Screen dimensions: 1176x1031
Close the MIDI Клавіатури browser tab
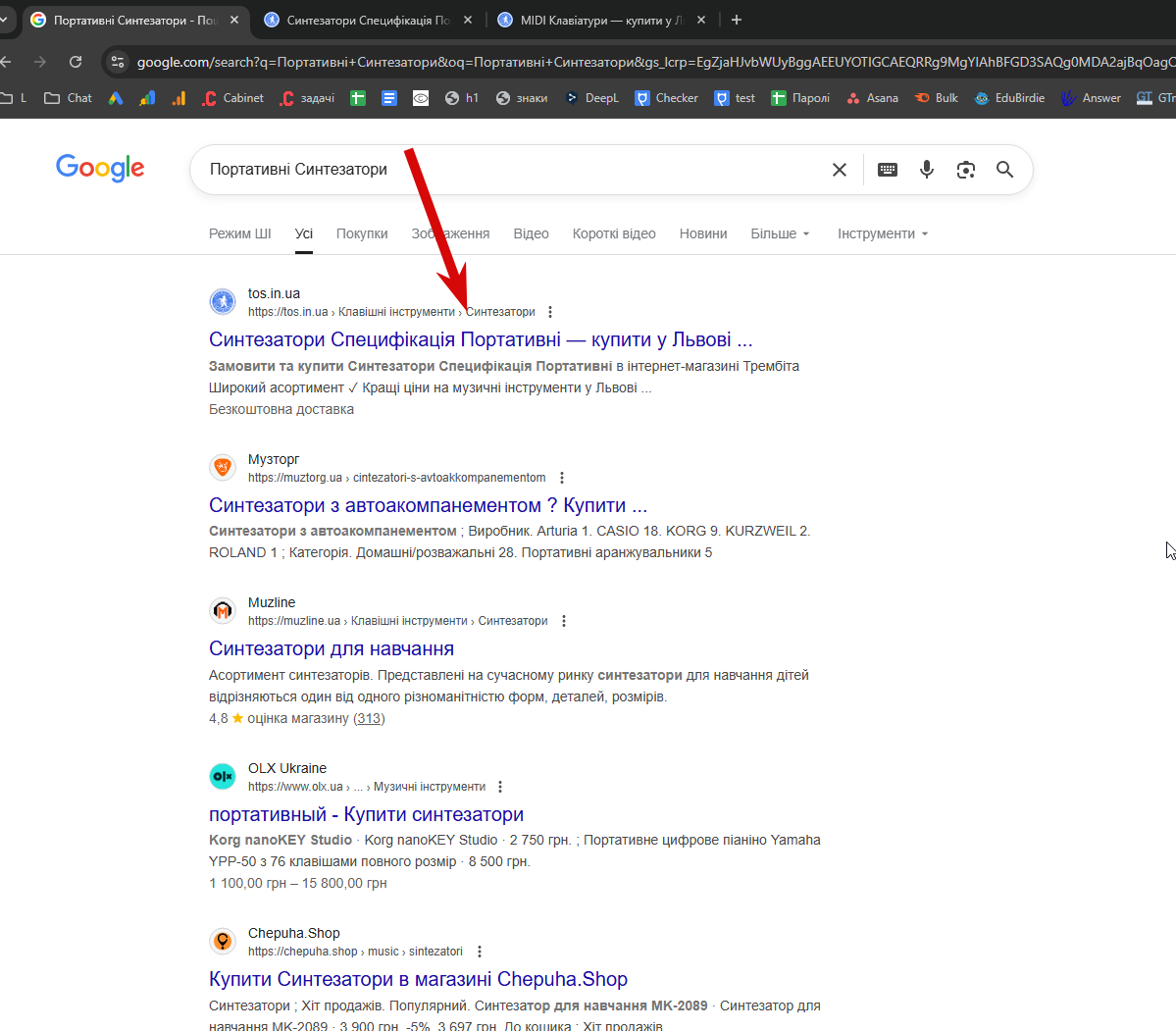701,21
